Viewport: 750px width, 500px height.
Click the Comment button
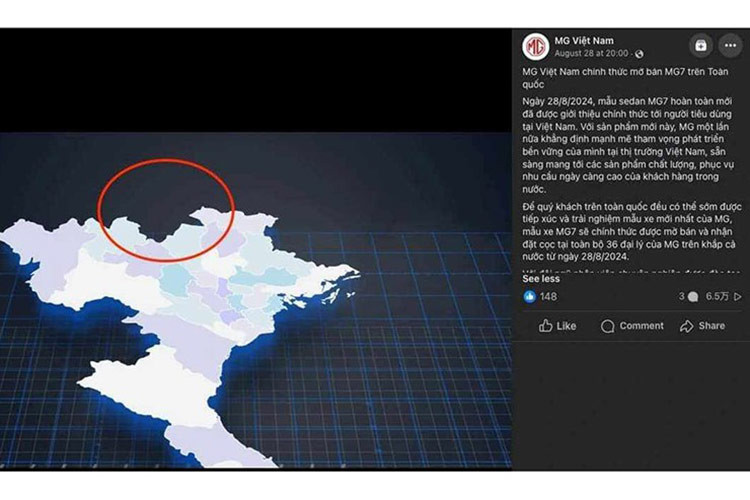[x=632, y=326]
